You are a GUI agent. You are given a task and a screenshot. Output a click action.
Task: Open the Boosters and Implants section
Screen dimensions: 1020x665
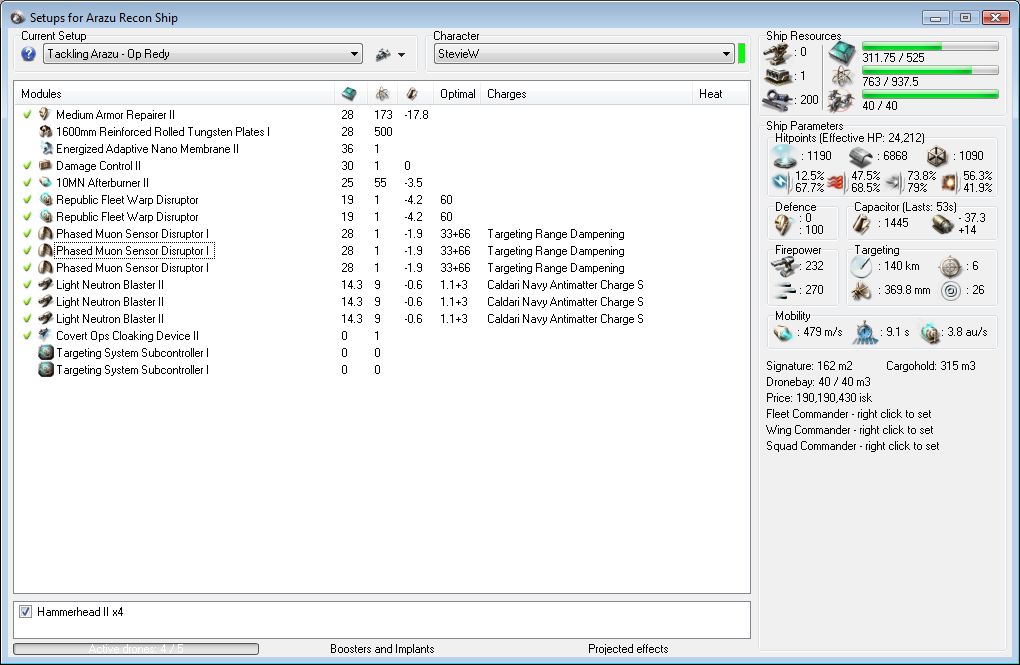tap(382, 649)
